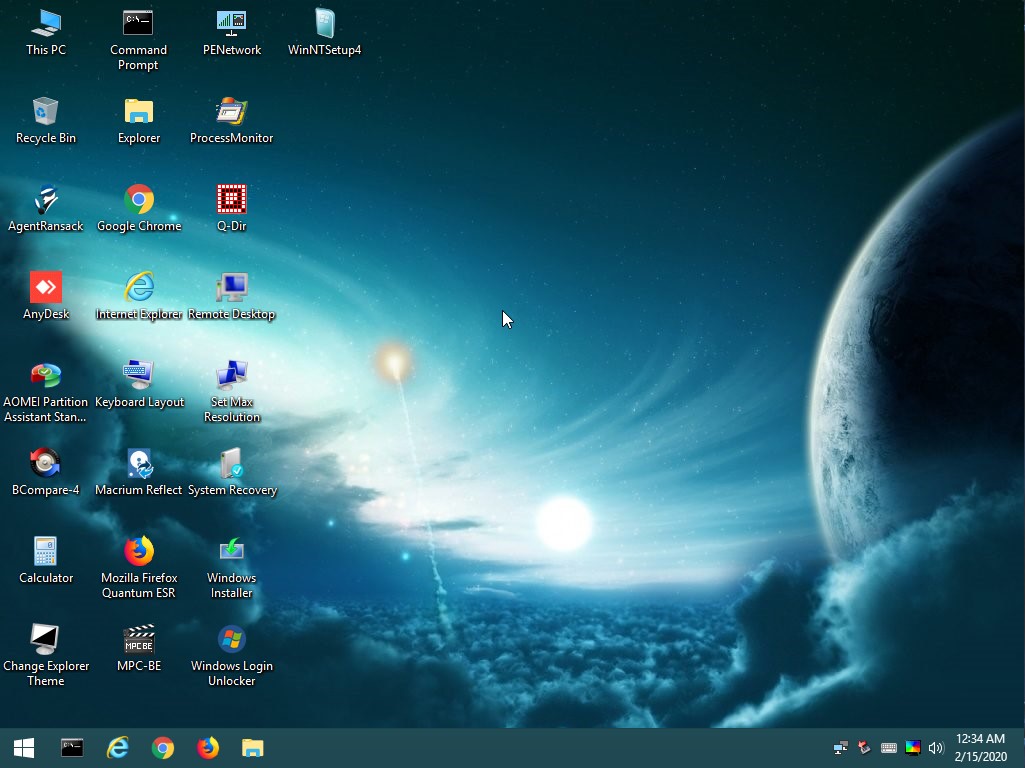Open Q-Dir file manager icon
The image size is (1025, 768).
coord(231,209)
